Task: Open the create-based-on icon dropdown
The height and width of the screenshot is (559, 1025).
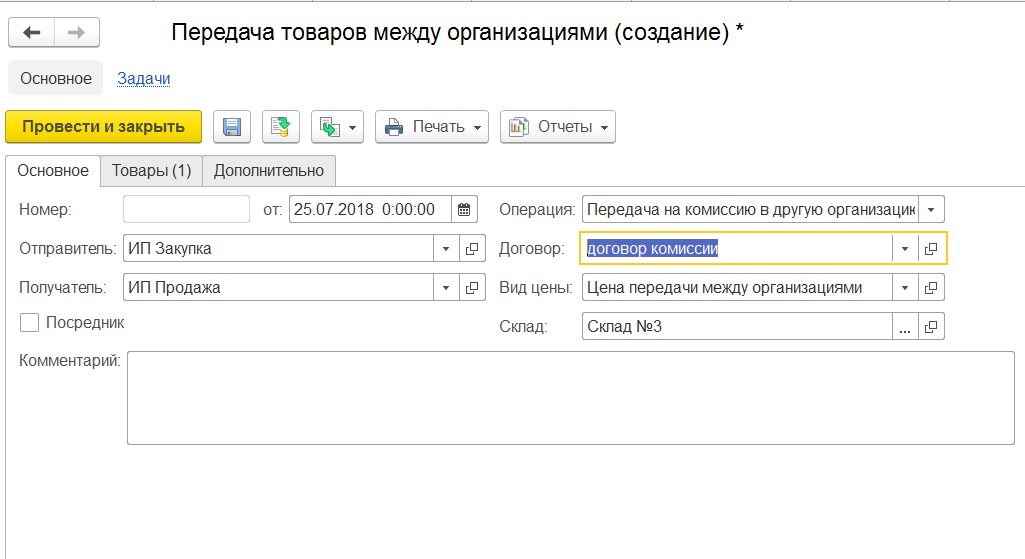Action: (x=337, y=127)
